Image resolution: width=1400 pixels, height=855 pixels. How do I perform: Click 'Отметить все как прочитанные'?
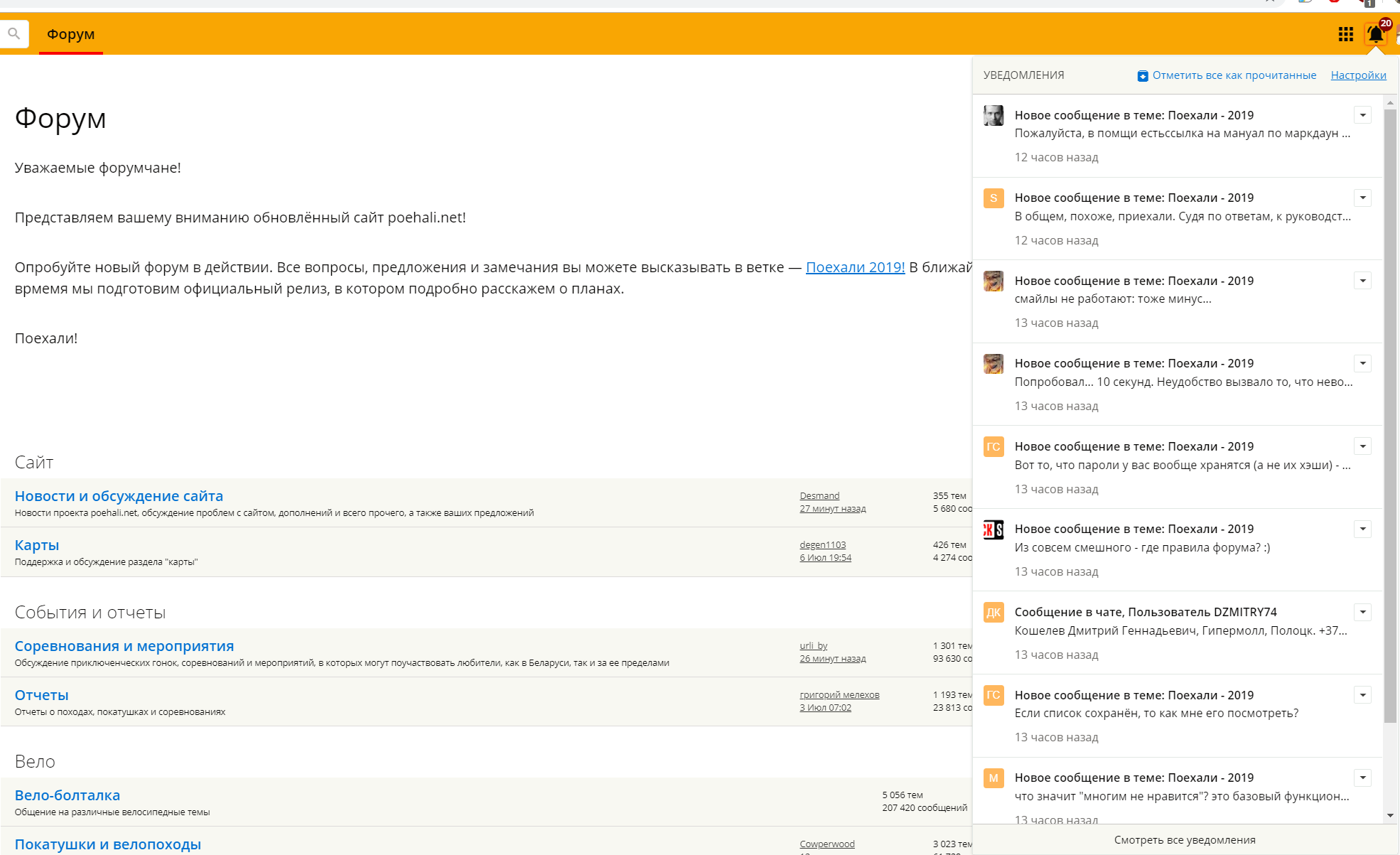click(1234, 75)
